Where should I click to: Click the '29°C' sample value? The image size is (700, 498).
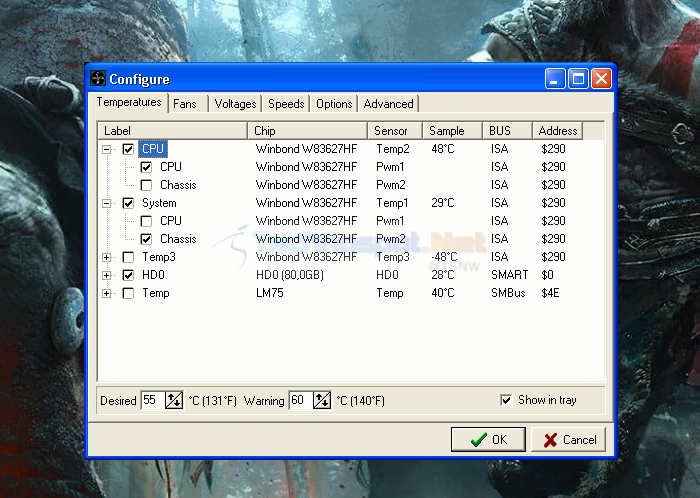click(443, 203)
